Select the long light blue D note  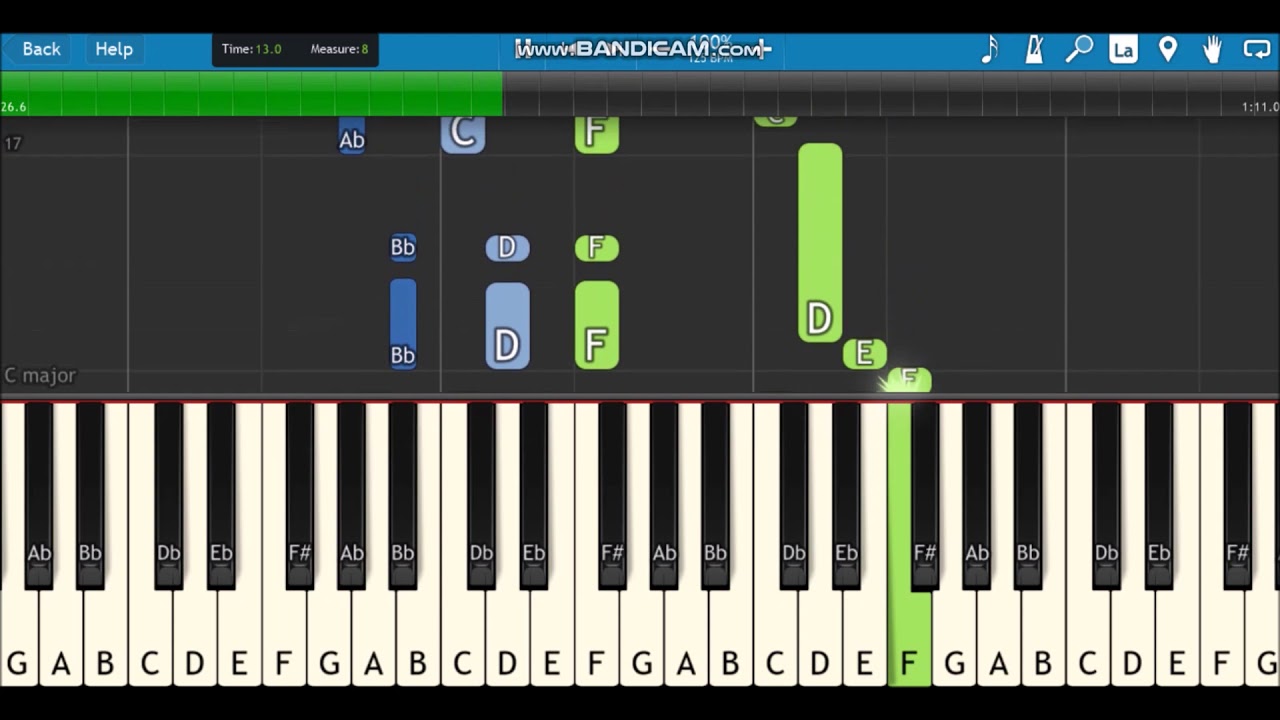(x=507, y=326)
